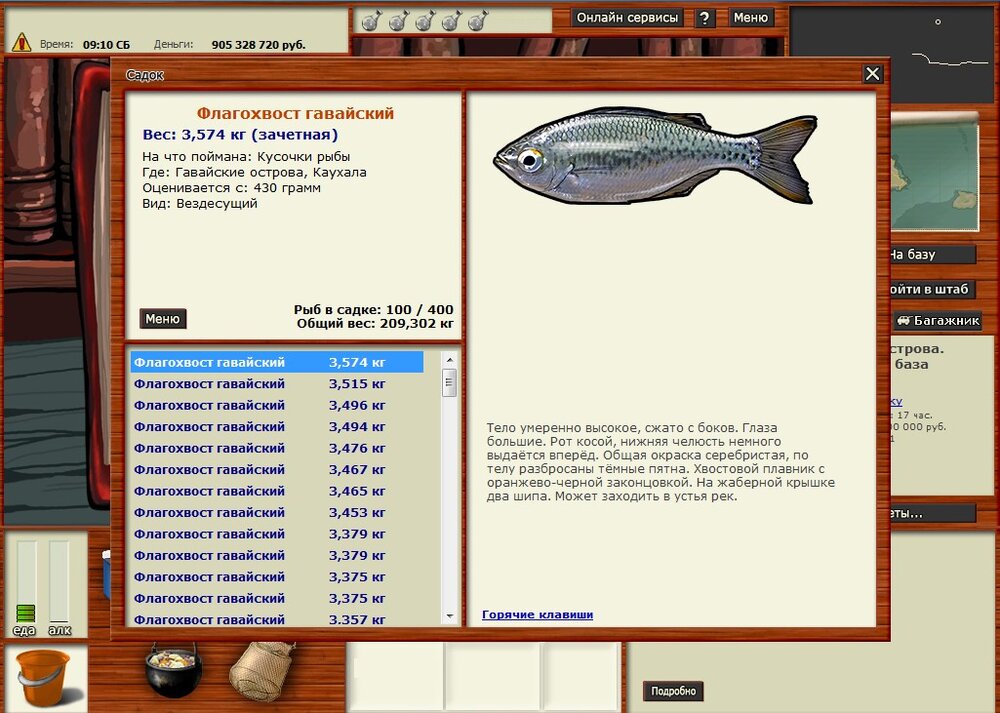
Task: Open the Горячие клавиши link
Action: coord(537,614)
